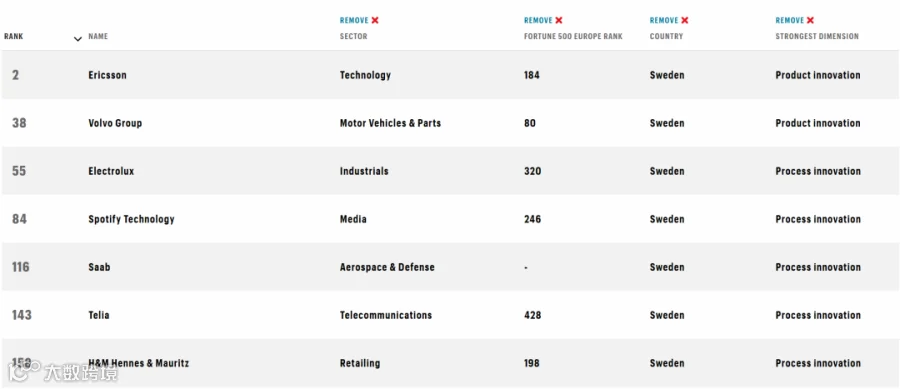Click the Fortune 500 Europe Rank header
The image size is (900, 389).
pyautogui.click(x=573, y=37)
